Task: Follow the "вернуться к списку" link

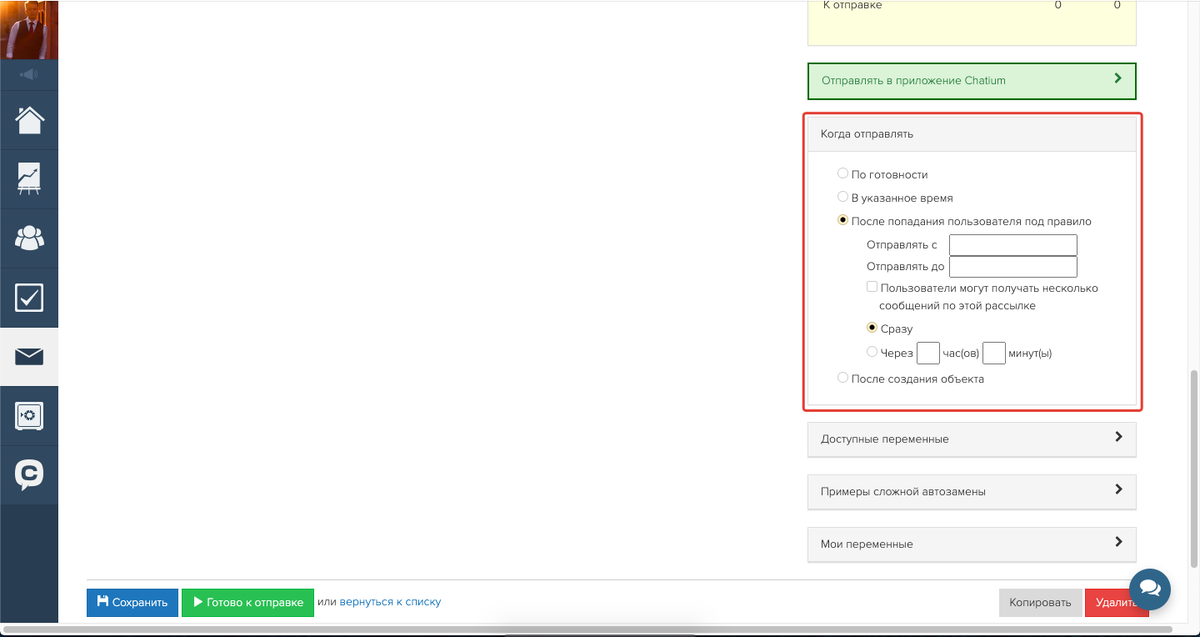Action: tap(390, 602)
